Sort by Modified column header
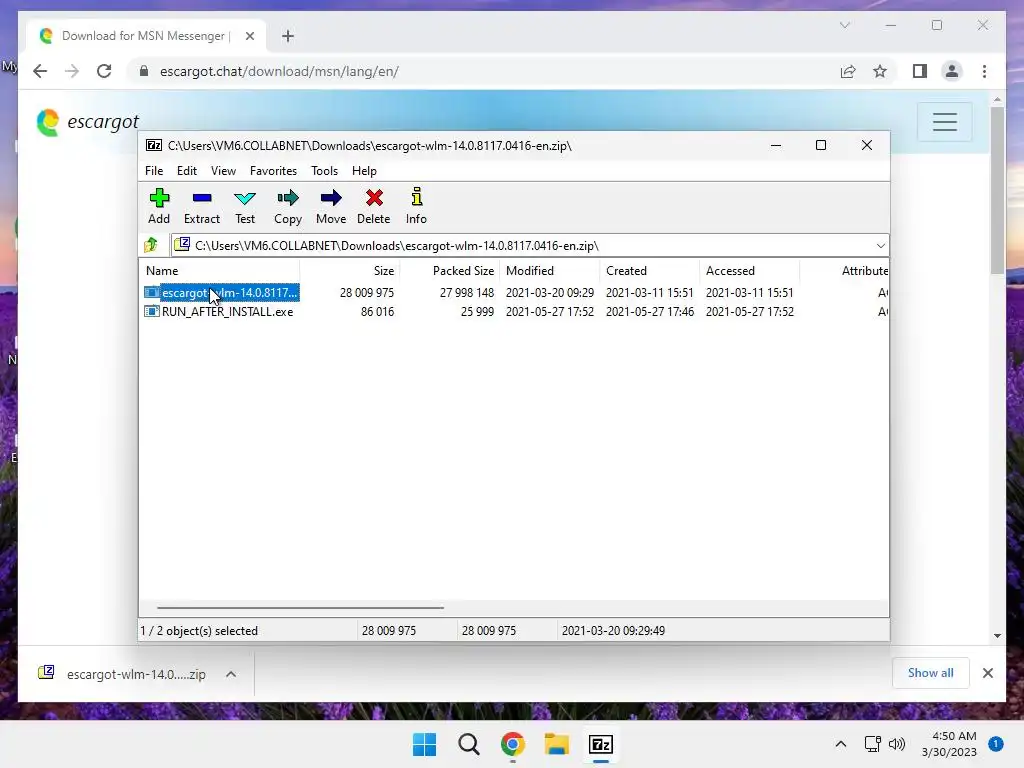The height and width of the screenshot is (768, 1024). click(x=549, y=270)
